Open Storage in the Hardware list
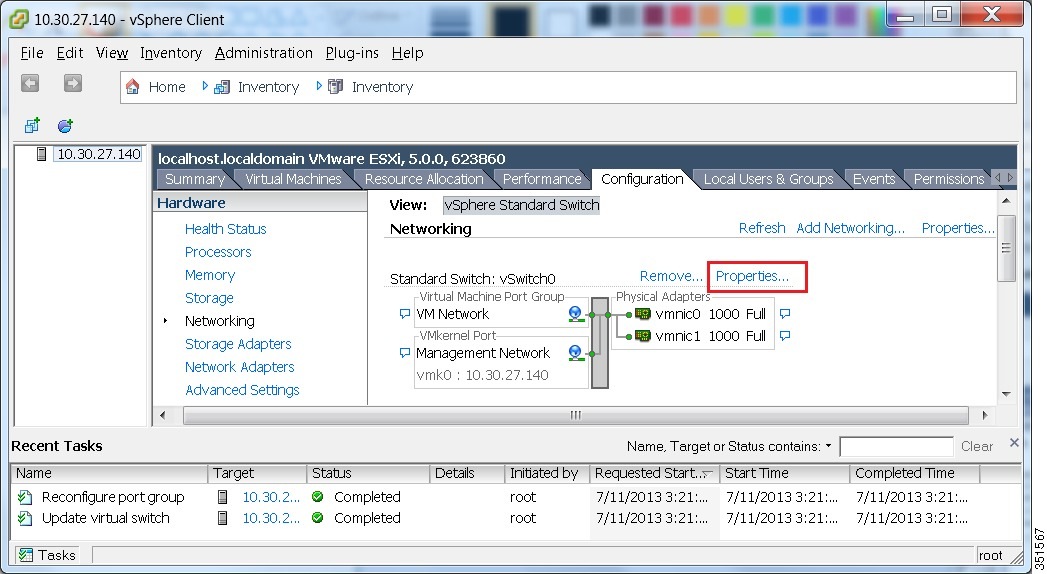This screenshot has width=1047, height=574. tap(209, 298)
